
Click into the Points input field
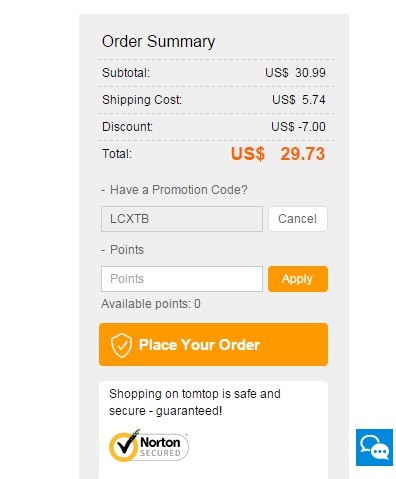(182, 279)
